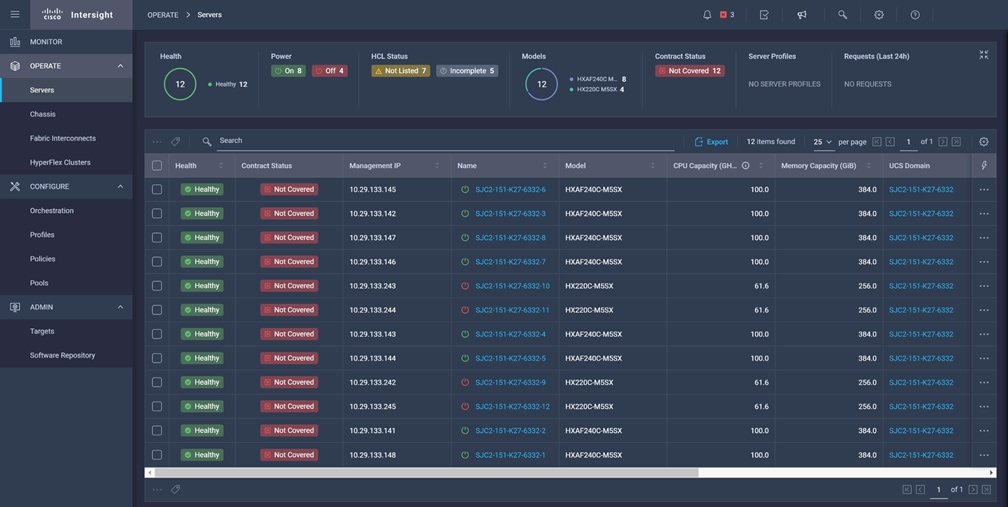This screenshot has height=507, width=1008.
Task: Go to the first page arrow in toolbar
Action: click(877, 141)
